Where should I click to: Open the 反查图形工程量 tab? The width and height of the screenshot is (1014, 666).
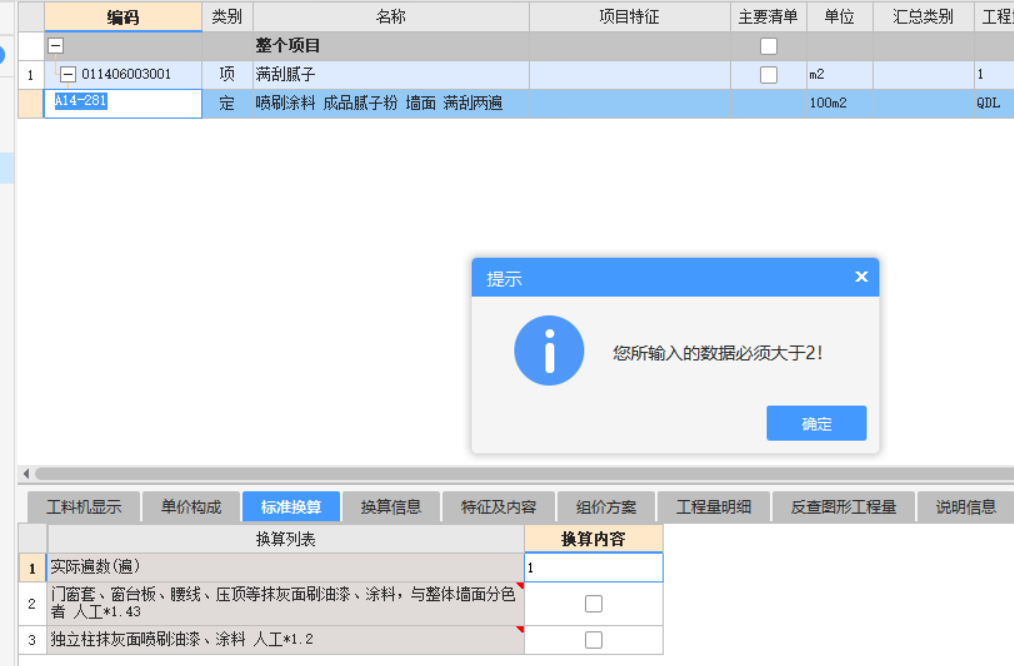[x=843, y=507]
